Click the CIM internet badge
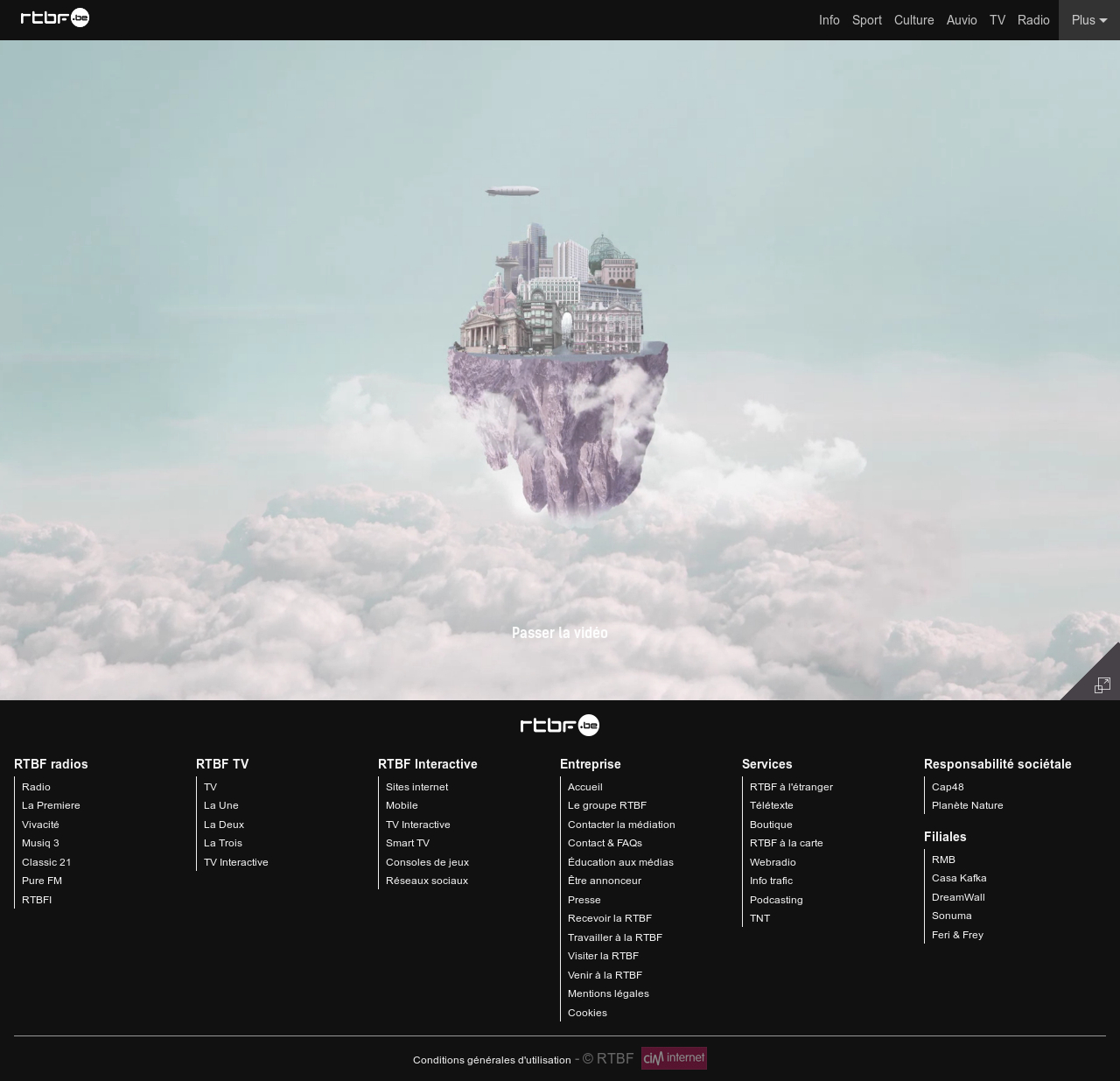This screenshot has height=1081, width=1120. tap(674, 1058)
